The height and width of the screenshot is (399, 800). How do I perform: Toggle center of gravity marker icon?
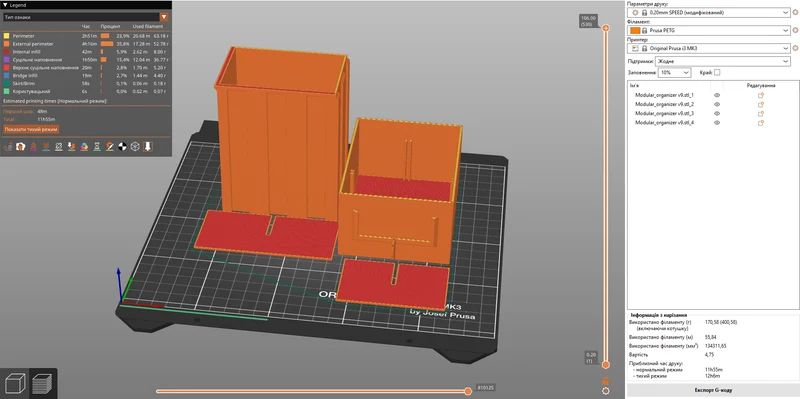[x=122, y=146]
